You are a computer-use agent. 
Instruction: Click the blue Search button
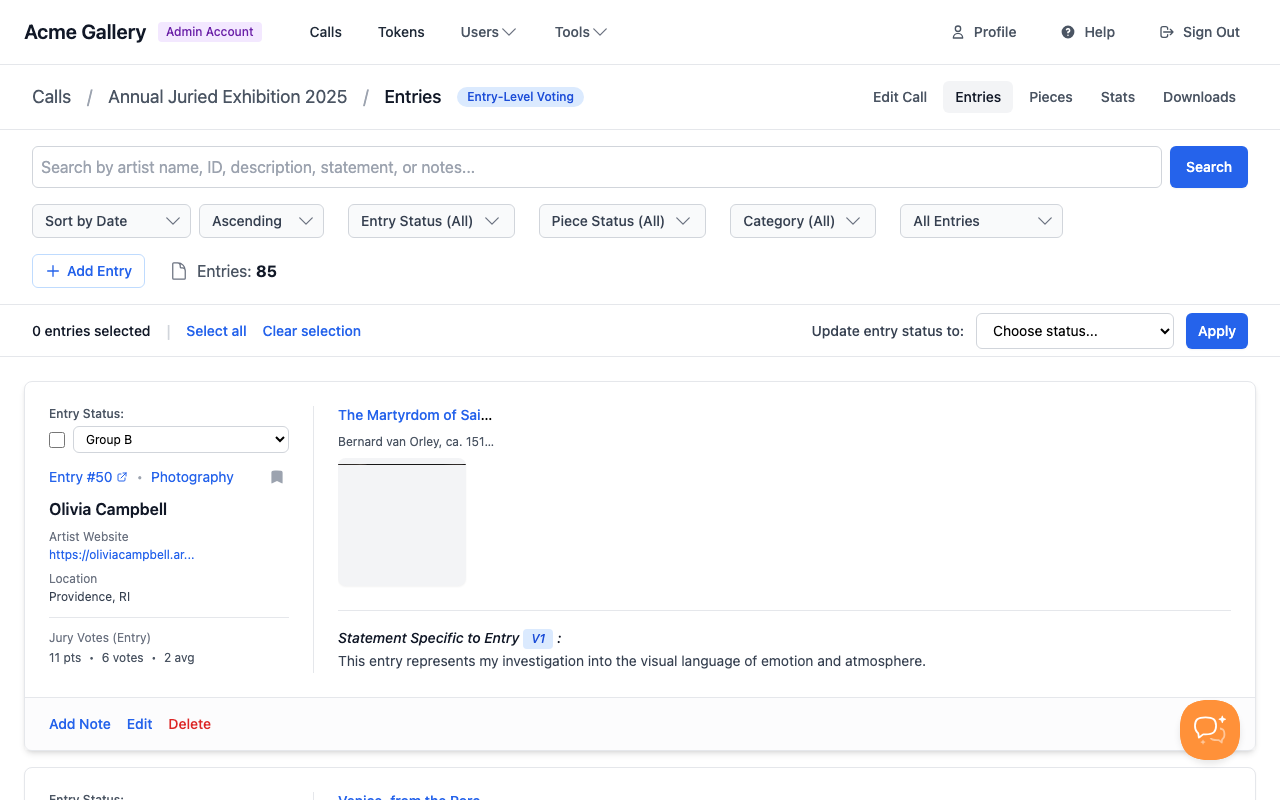(1208, 167)
